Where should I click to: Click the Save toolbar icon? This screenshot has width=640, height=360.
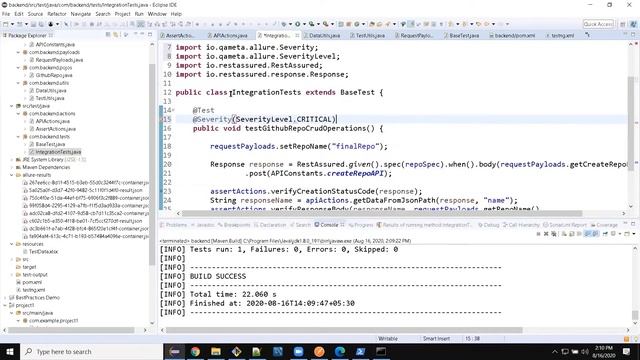33,24
